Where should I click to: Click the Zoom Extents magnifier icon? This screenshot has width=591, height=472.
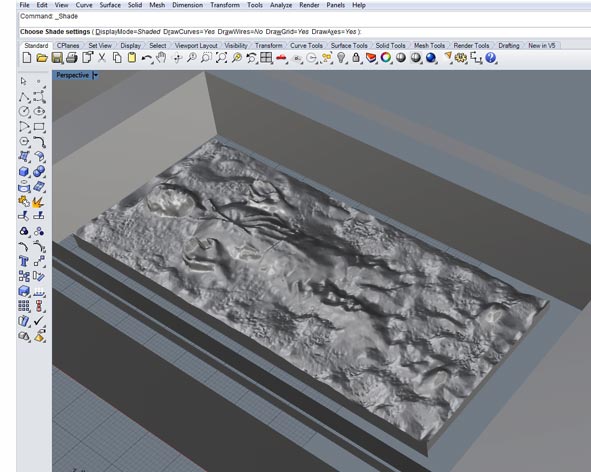(x=221, y=58)
